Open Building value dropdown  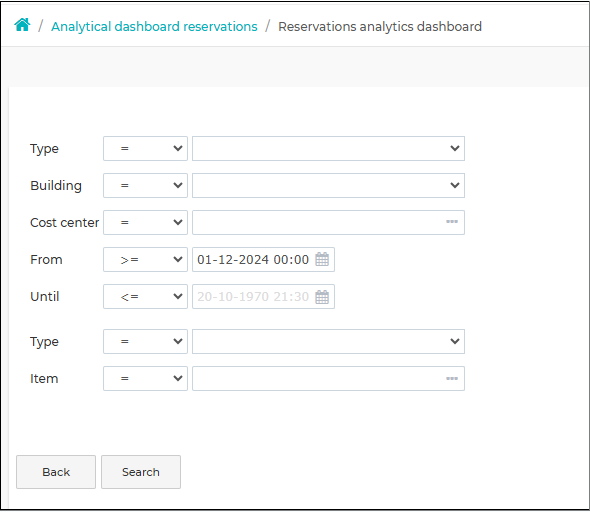(328, 185)
